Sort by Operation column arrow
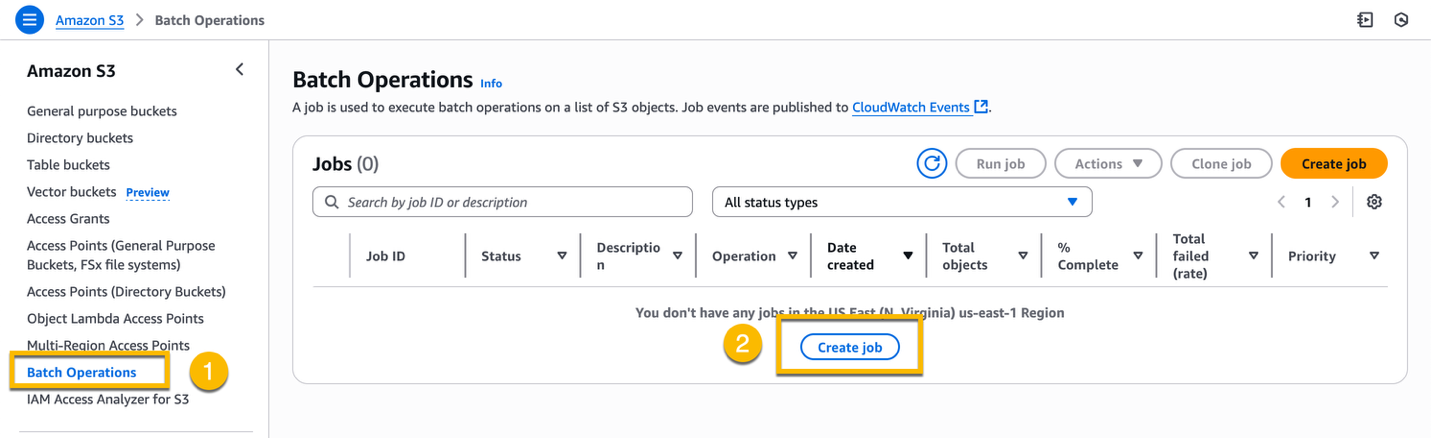 [792, 256]
